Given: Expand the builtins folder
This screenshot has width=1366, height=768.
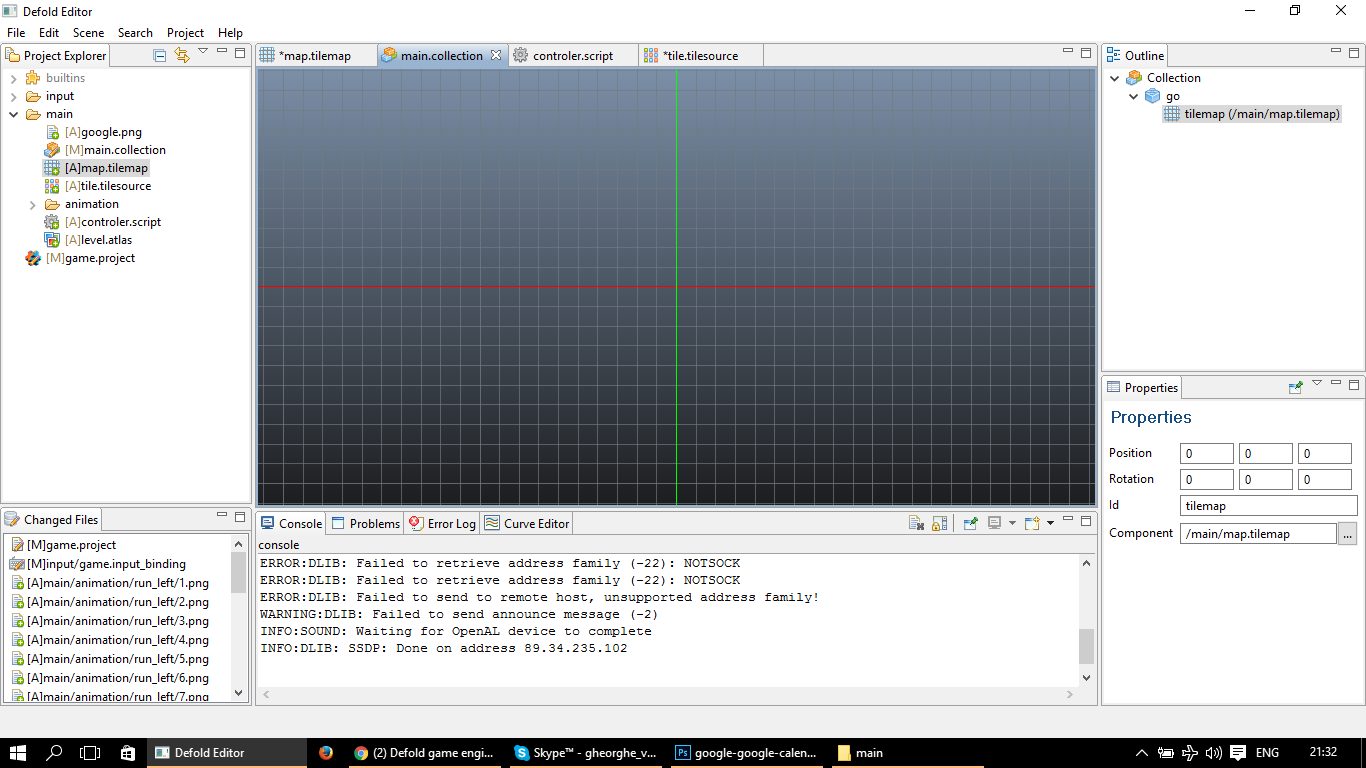Looking at the screenshot, I should pos(13,78).
